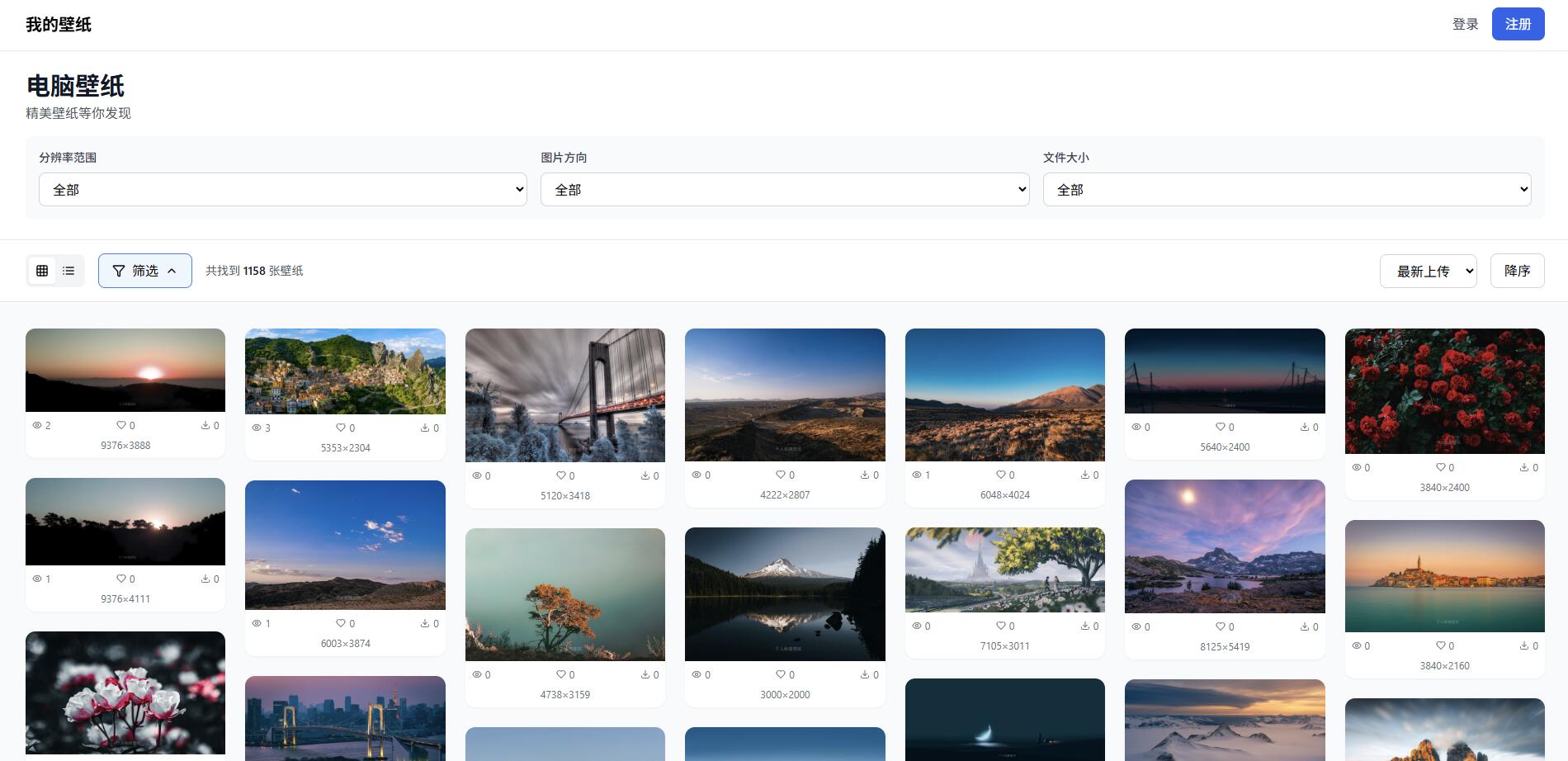The height and width of the screenshot is (761, 1568).
Task: Click the download icon on 6048×4024 card
Action: click(1084, 475)
